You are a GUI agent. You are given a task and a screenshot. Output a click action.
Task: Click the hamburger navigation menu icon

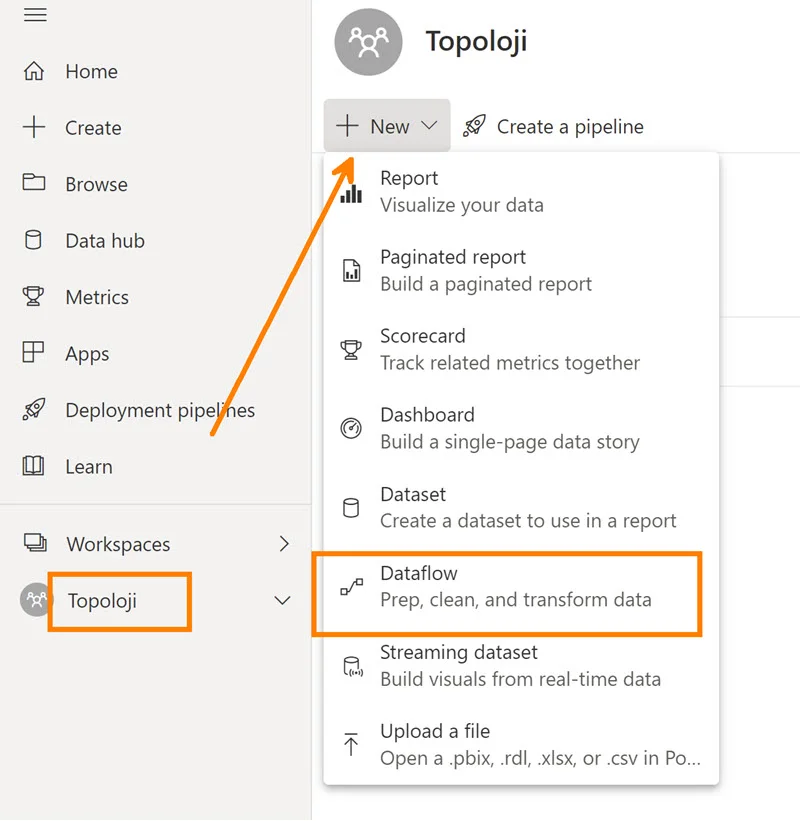tap(35, 15)
